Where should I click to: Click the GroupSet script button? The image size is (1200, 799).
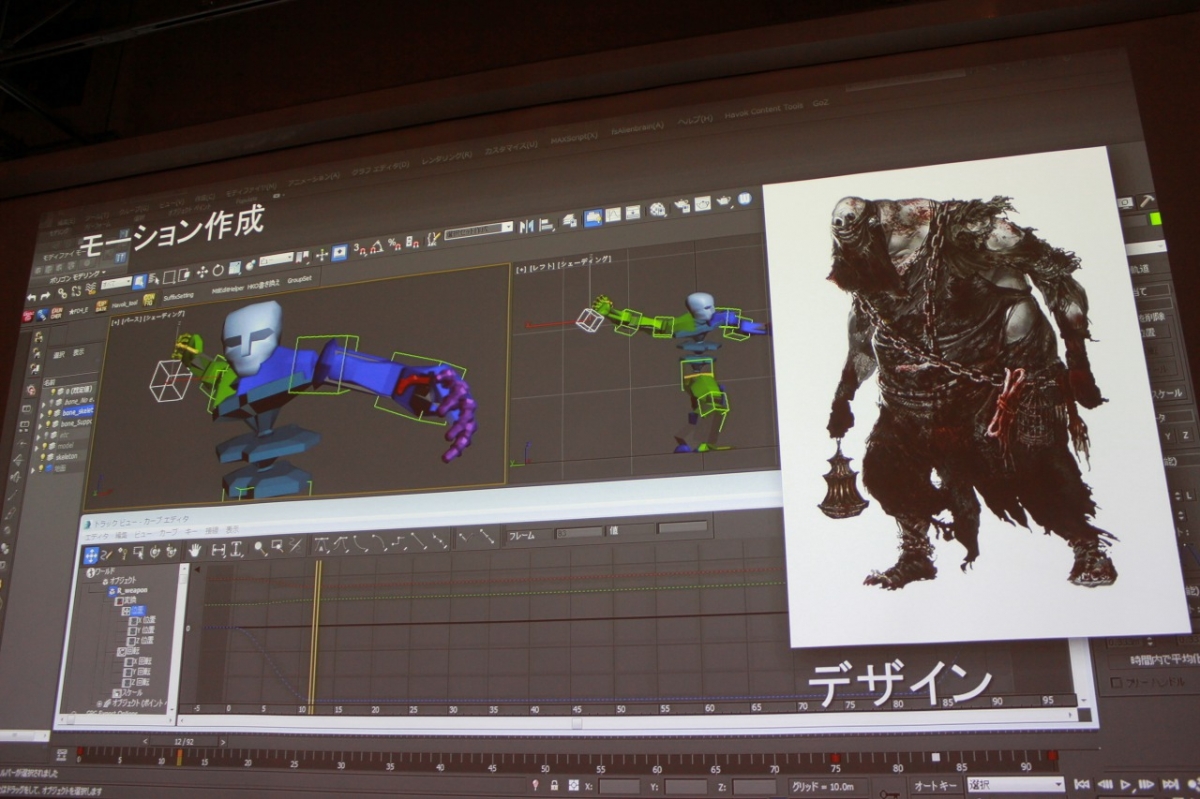coord(299,279)
